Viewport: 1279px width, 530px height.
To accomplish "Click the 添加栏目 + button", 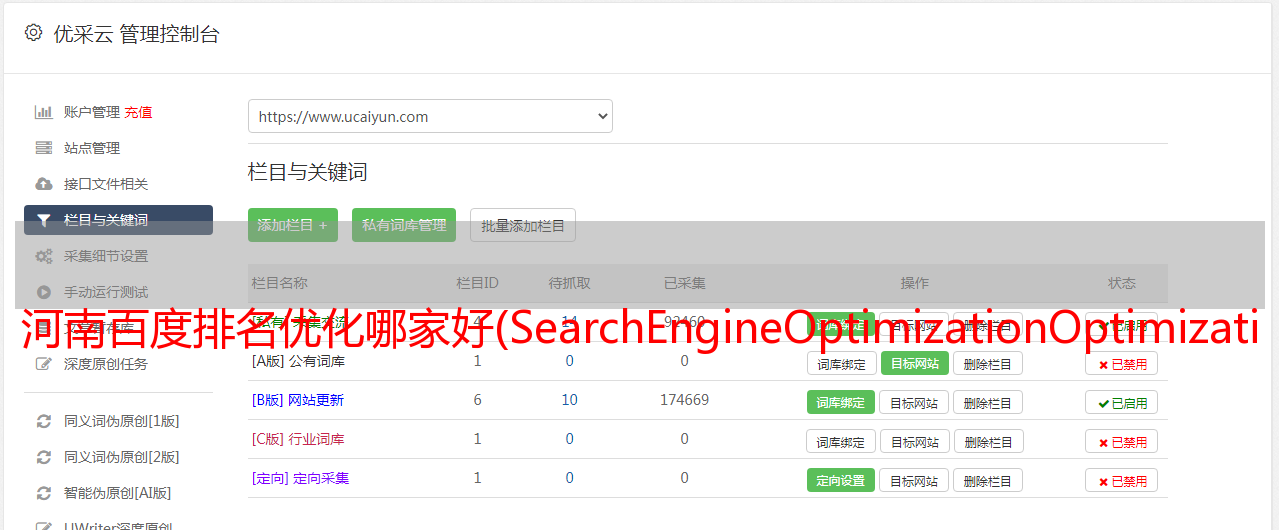I will 293,225.
